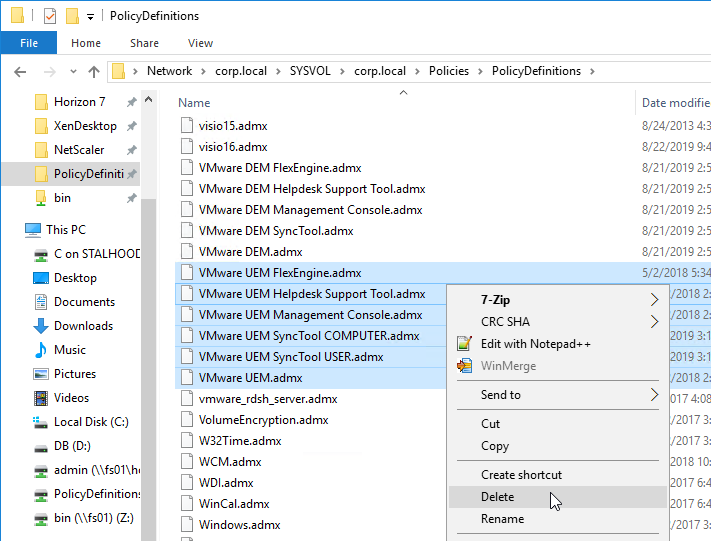
Task: Select vmware_rdsh_server.admx file
Action: pyautogui.click(x=268, y=399)
